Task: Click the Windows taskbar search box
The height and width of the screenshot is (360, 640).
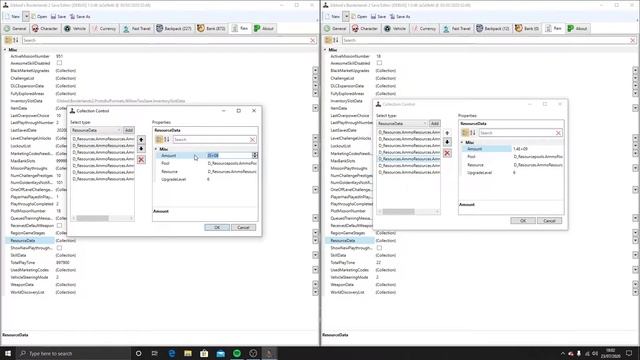Action: click(x=73, y=353)
